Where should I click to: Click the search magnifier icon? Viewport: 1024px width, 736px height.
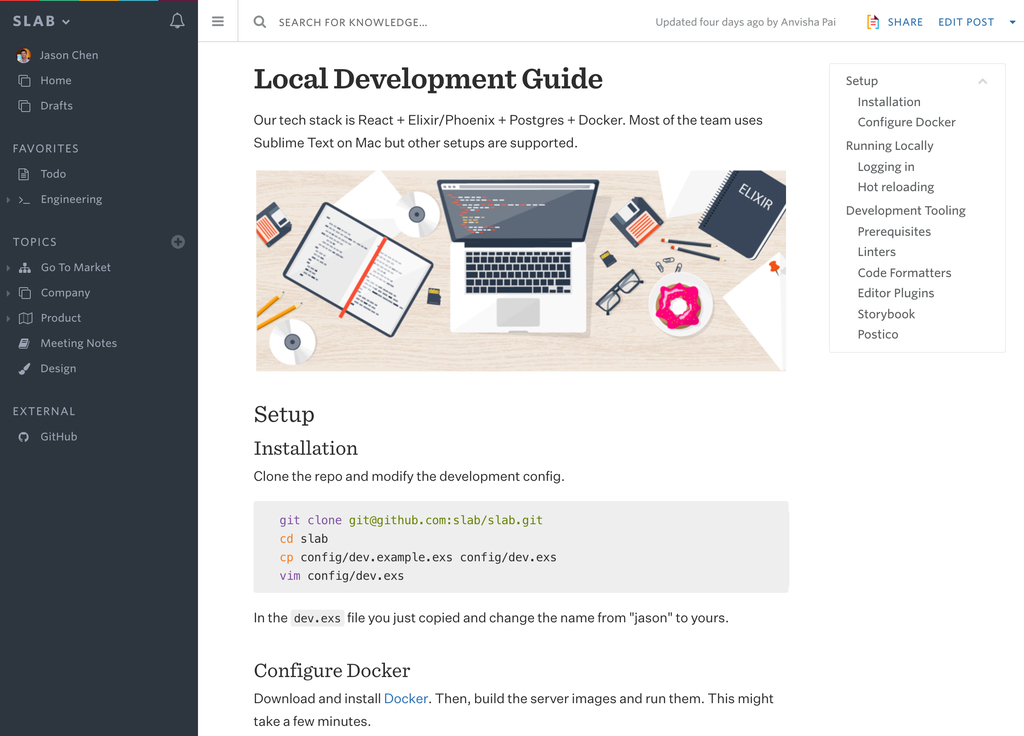(260, 22)
